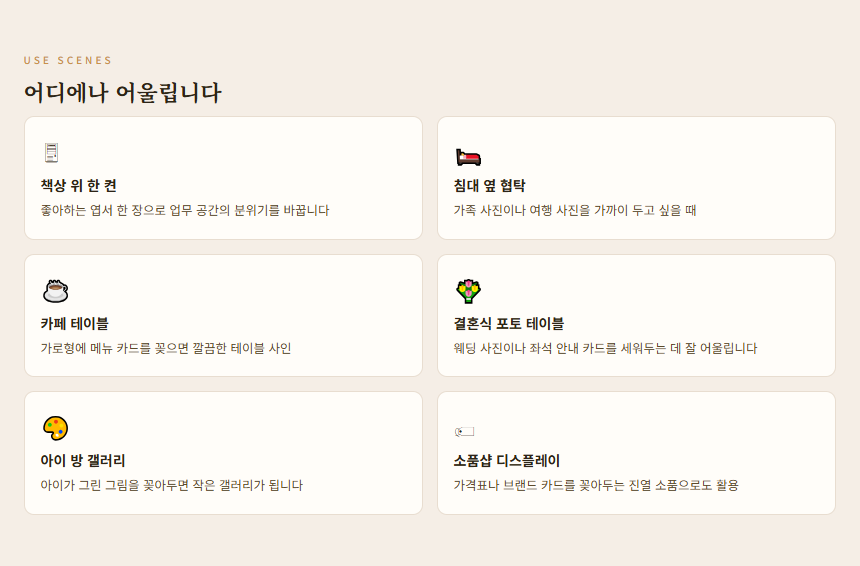Click the 카페 테이블 card title
Screen dimensions: 860x566
[x=75, y=324]
